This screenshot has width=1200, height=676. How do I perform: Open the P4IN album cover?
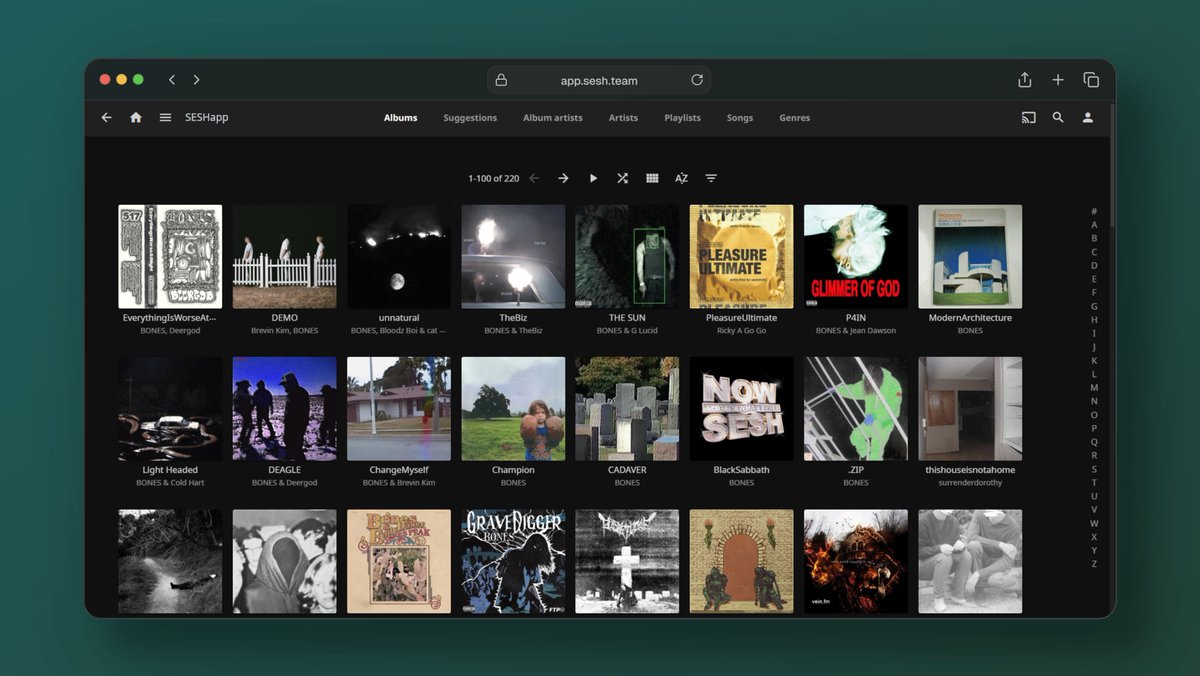click(856, 256)
